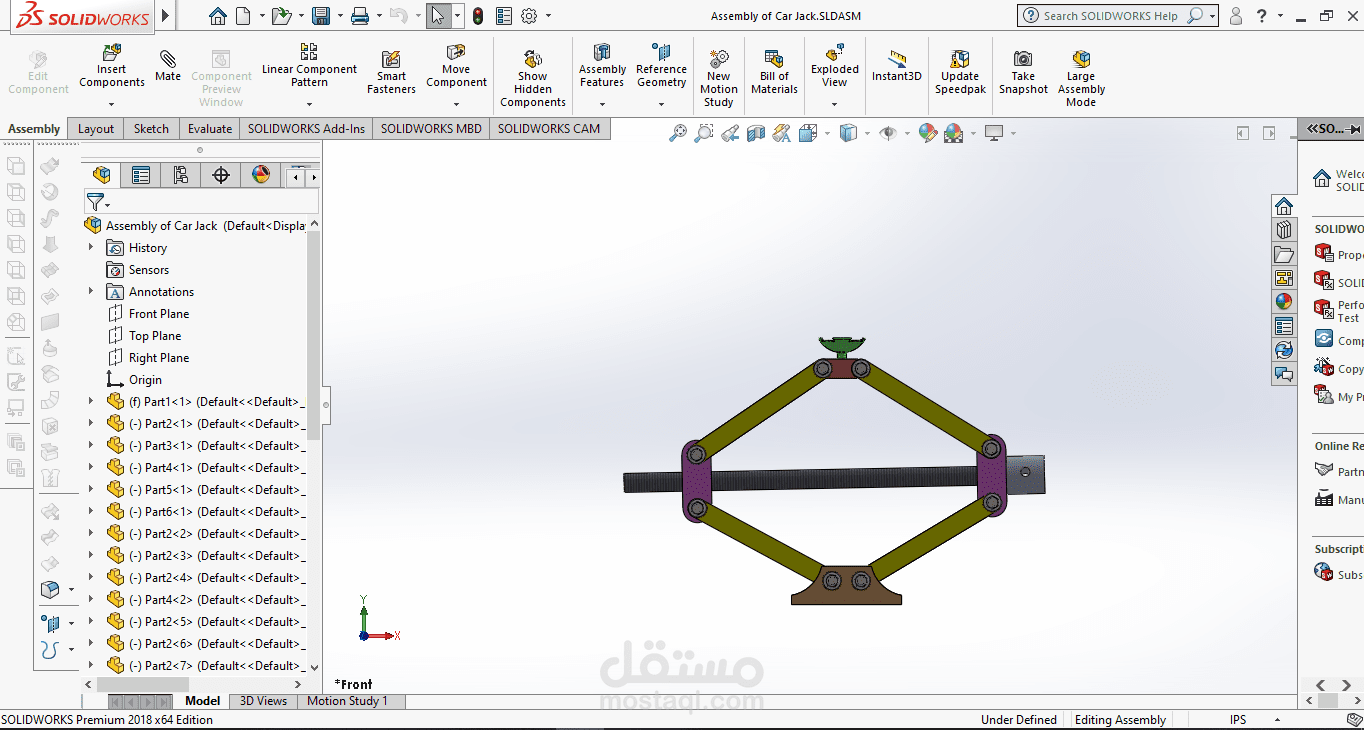
Task: Open Bill of Materials tool
Action: (774, 72)
